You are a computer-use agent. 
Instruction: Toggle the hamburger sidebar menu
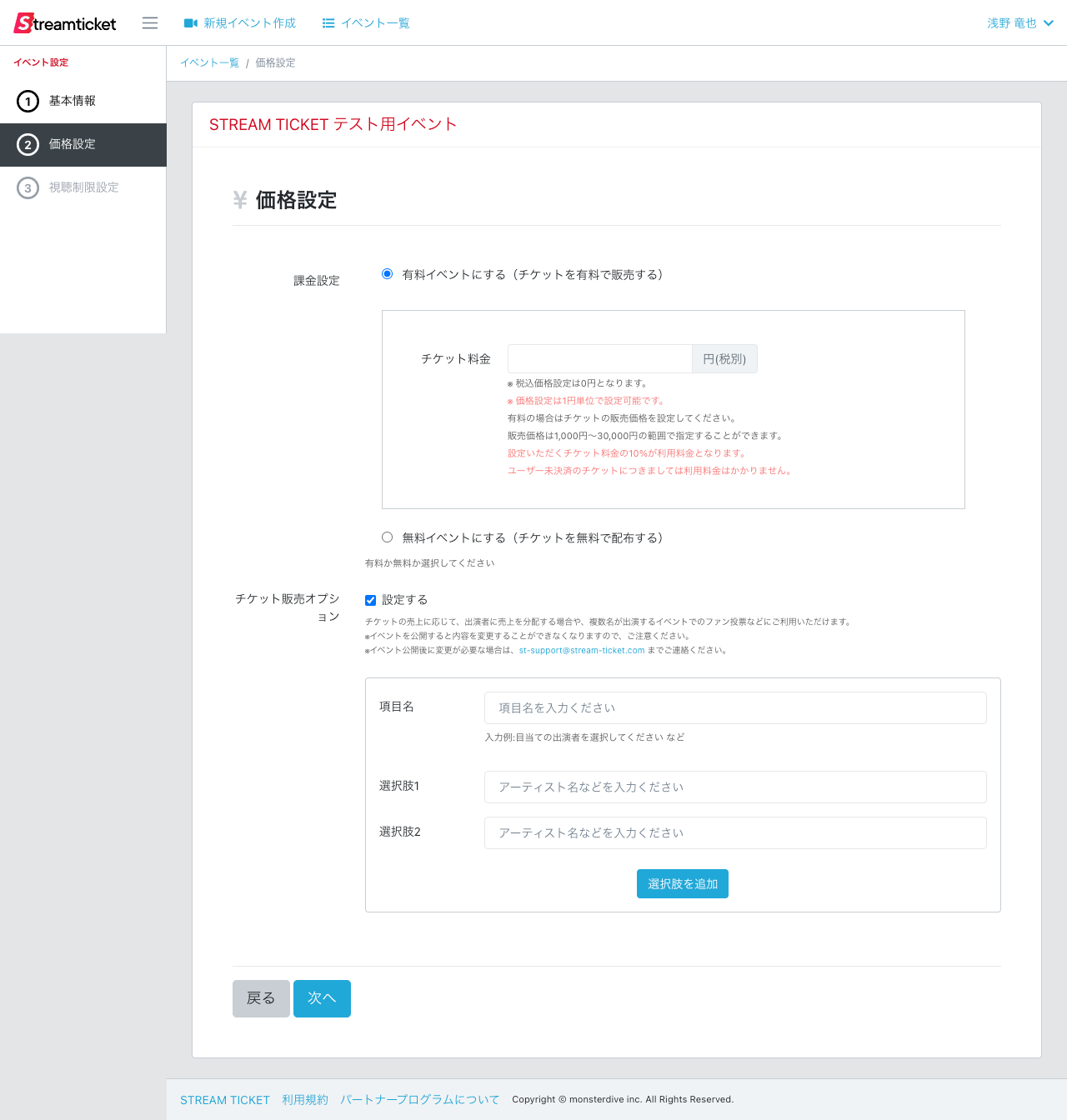tap(150, 23)
